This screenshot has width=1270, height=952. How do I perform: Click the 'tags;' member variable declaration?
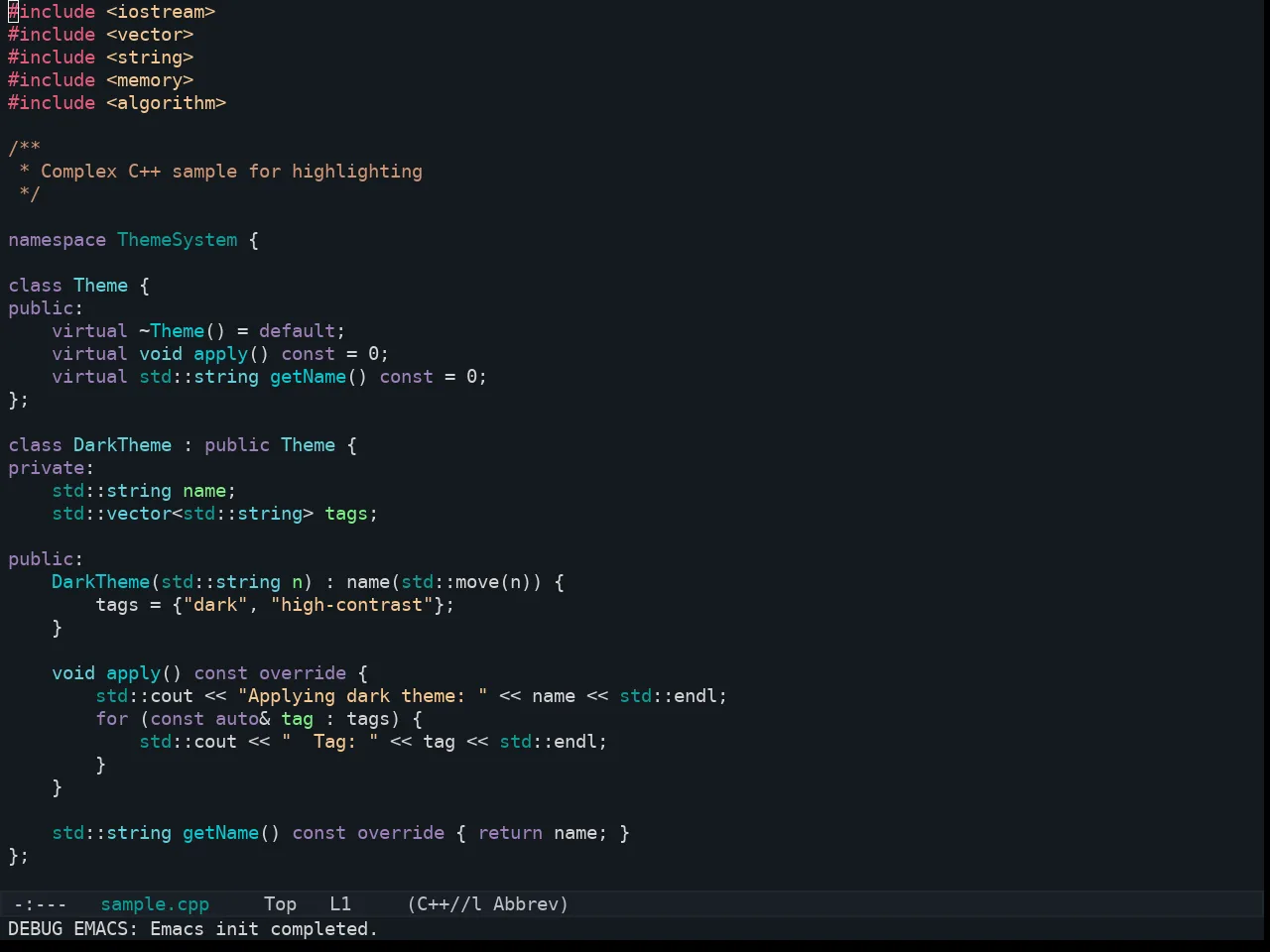click(351, 514)
